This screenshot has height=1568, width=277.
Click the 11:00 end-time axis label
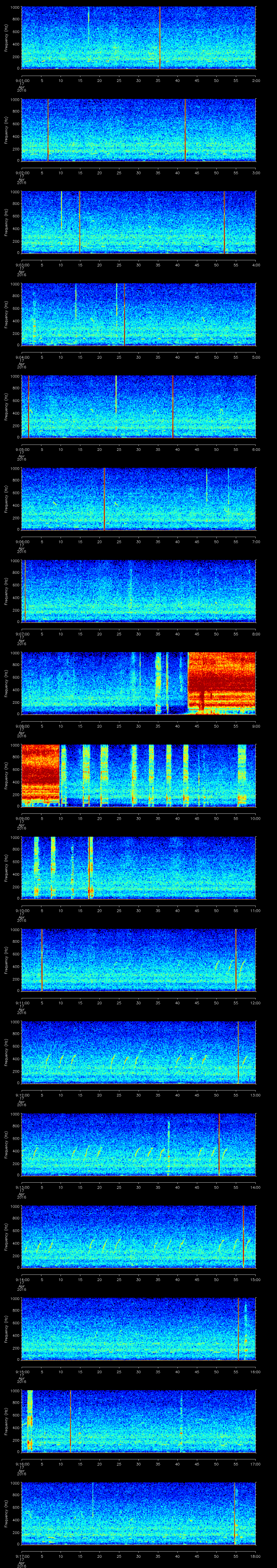click(x=256, y=910)
